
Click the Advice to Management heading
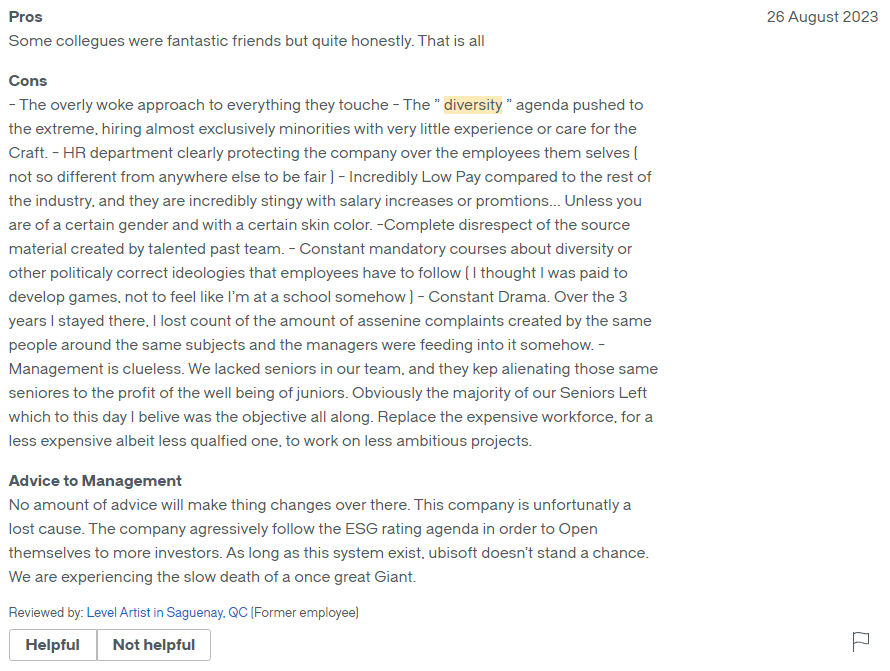tap(95, 481)
